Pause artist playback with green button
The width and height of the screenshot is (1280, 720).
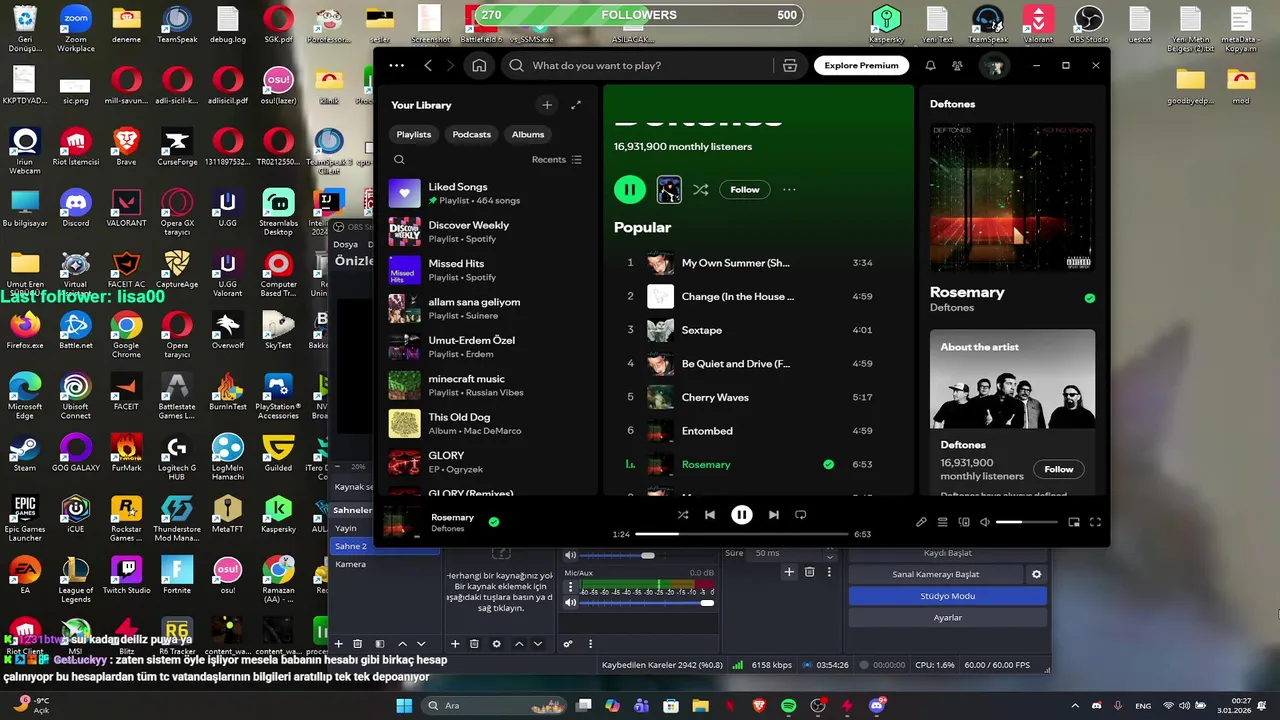coord(630,189)
